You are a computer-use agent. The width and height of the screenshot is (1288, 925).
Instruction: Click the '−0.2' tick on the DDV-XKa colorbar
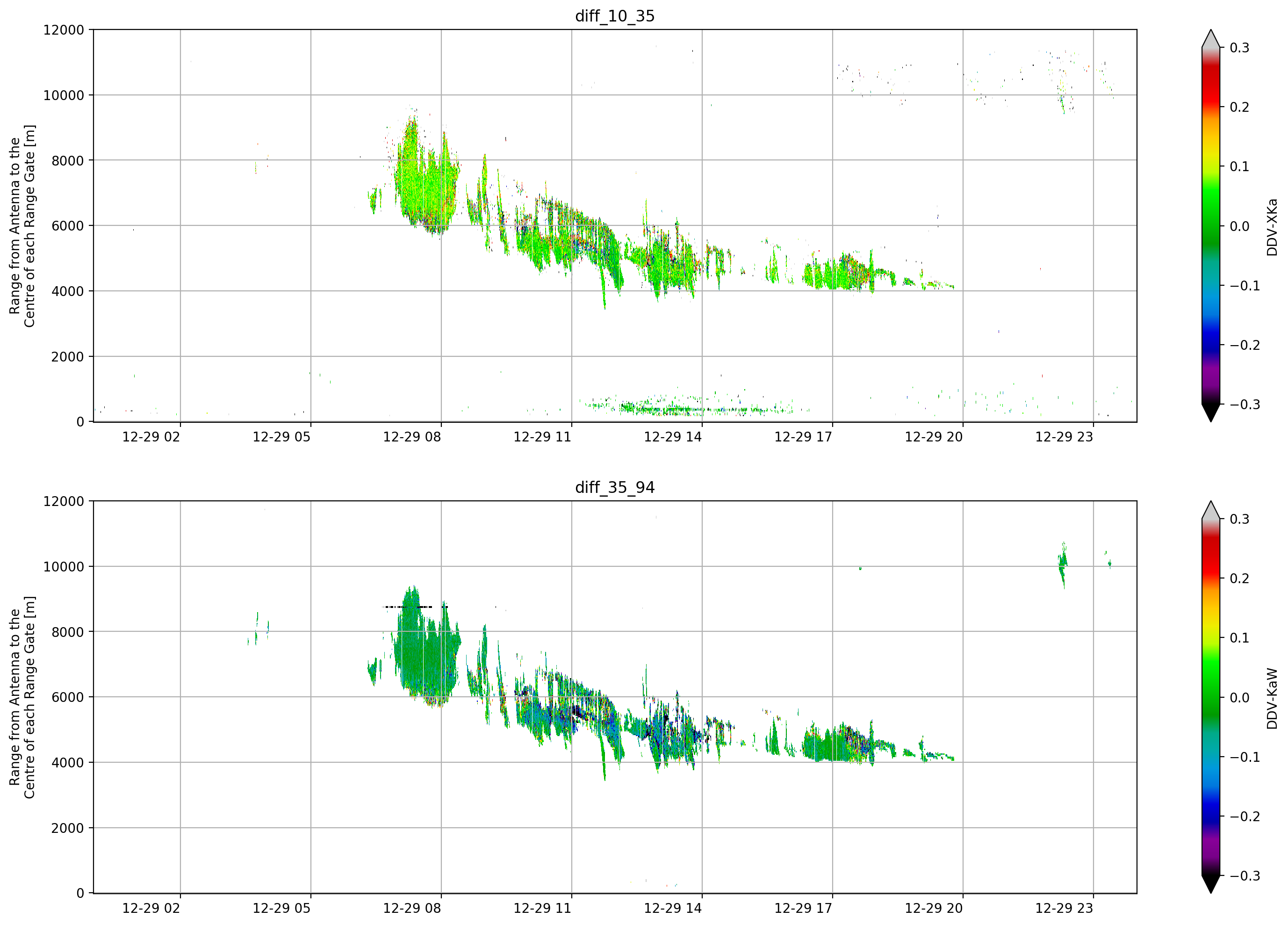(1245, 346)
